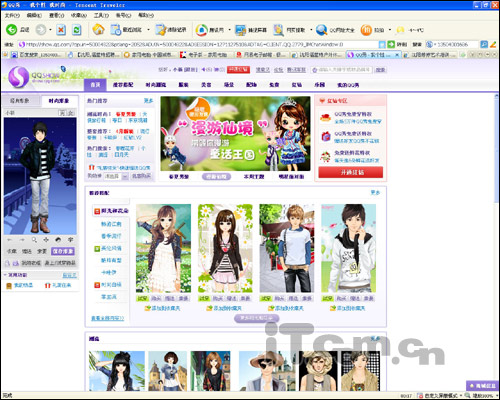This screenshot has height=400, width=500.
Task: Click the large fairy-tale promotional banner image
Action: point(235,134)
